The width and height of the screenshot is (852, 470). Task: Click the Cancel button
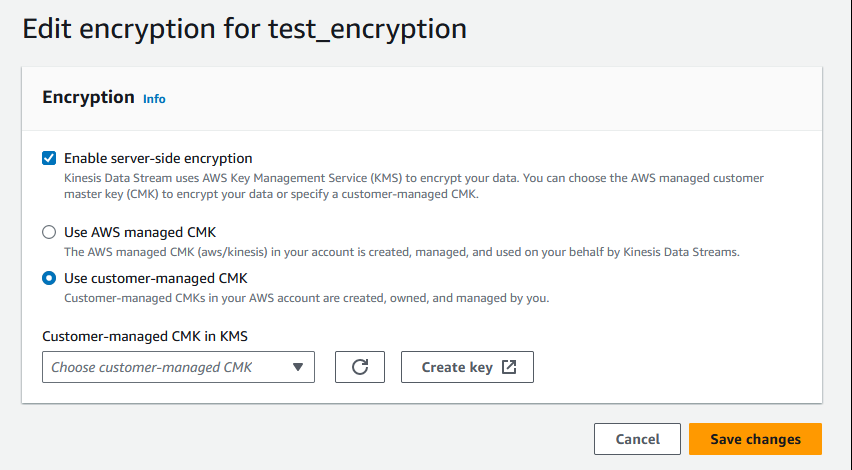click(637, 439)
